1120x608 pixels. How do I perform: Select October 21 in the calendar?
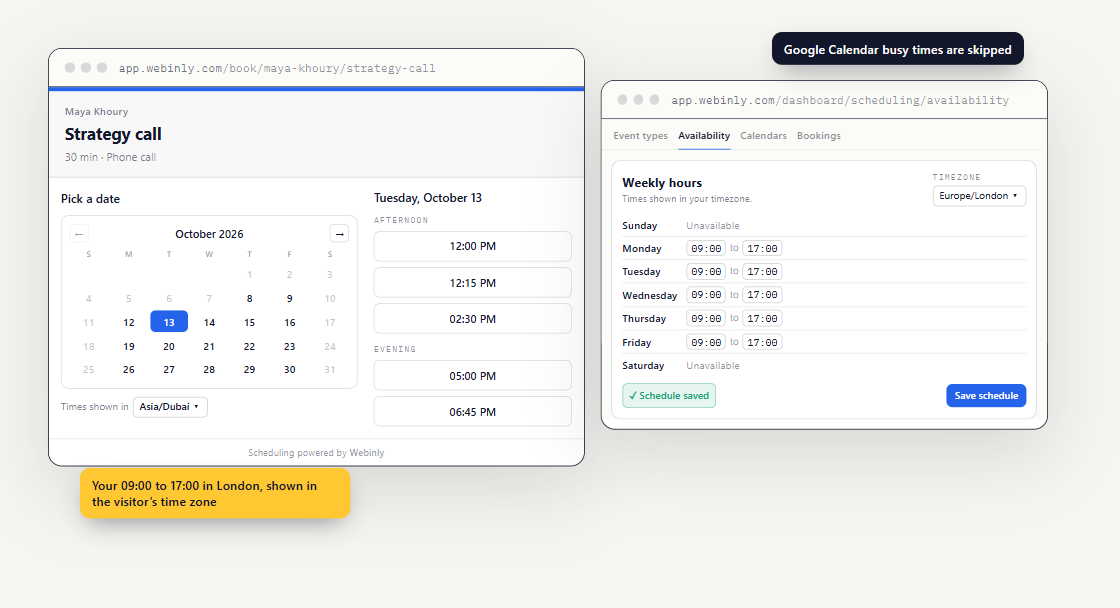(209, 347)
